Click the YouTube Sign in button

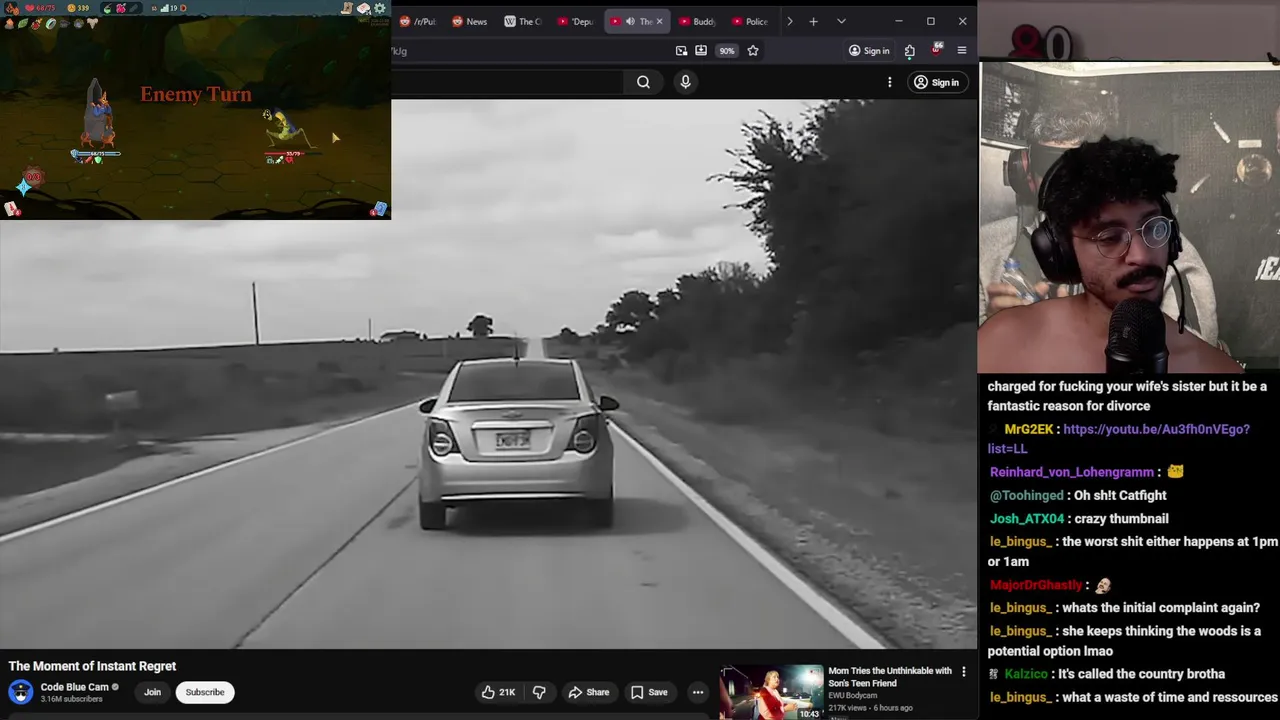tap(936, 82)
